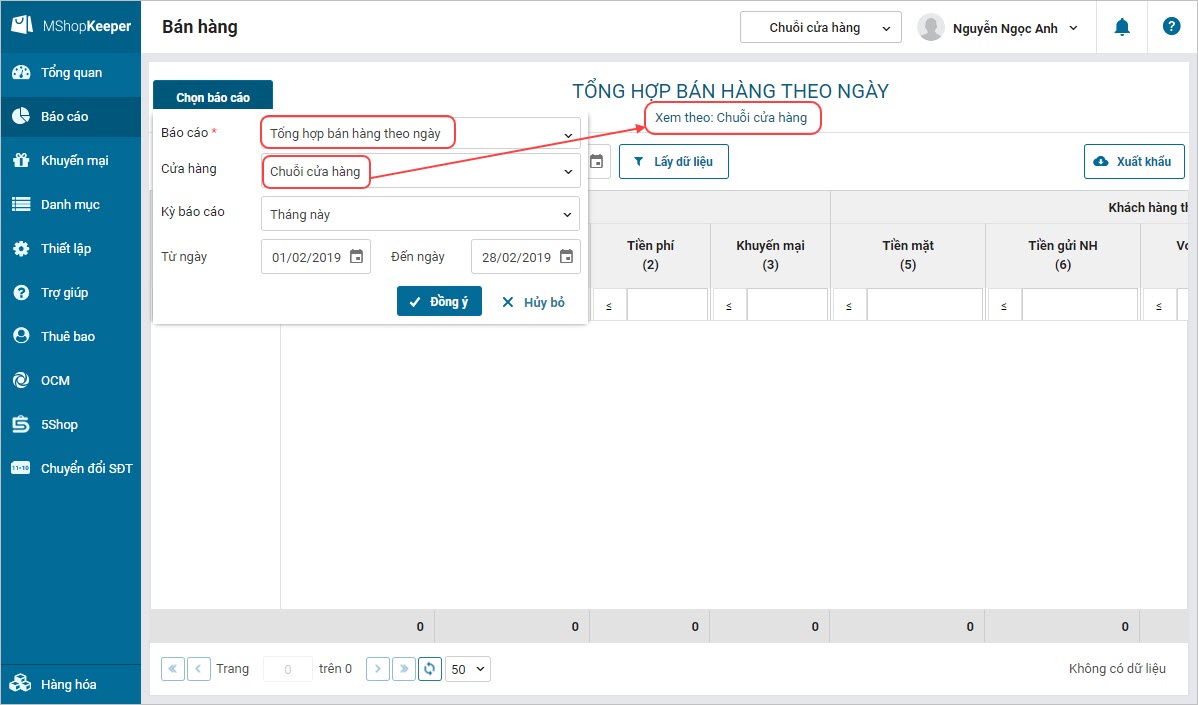
Task: Click the refresh data icon in pager
Action: pos(430,669)
